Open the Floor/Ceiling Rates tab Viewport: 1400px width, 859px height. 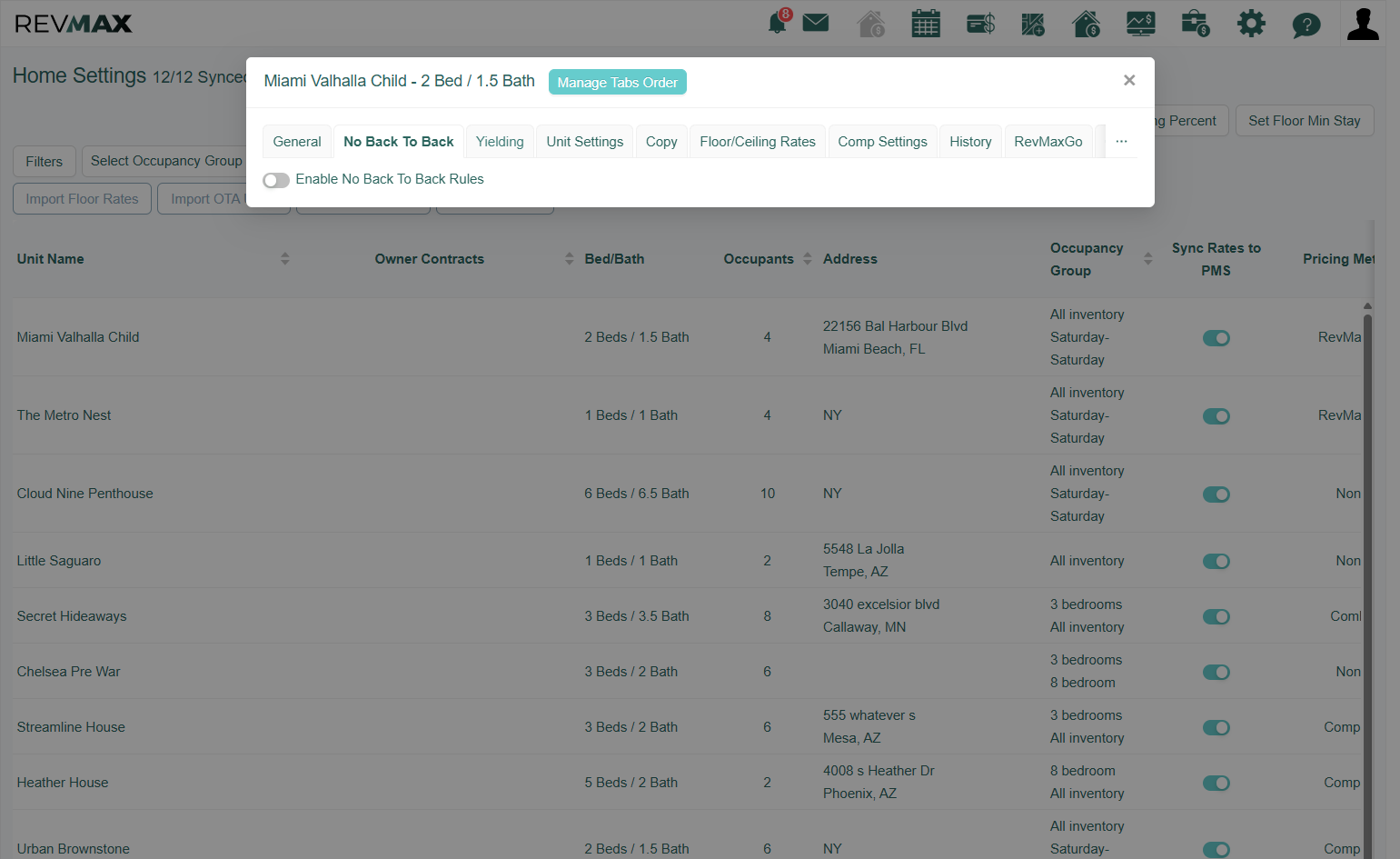click(758, 142)
